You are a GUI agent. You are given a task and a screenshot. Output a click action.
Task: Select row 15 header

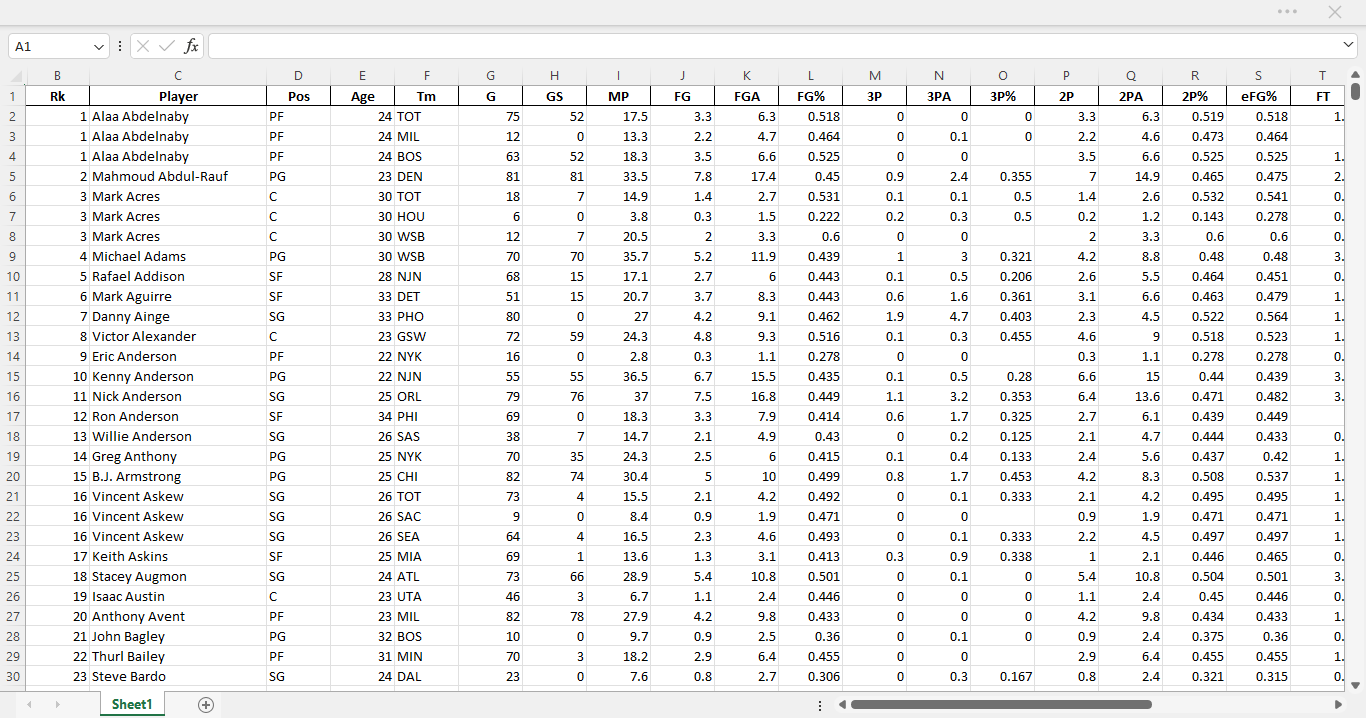click(13, 376)
